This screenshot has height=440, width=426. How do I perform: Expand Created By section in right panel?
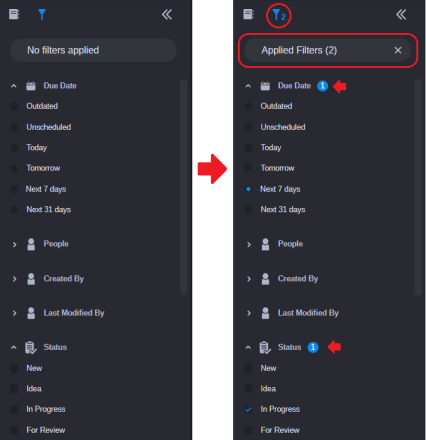tap(249, 279)
